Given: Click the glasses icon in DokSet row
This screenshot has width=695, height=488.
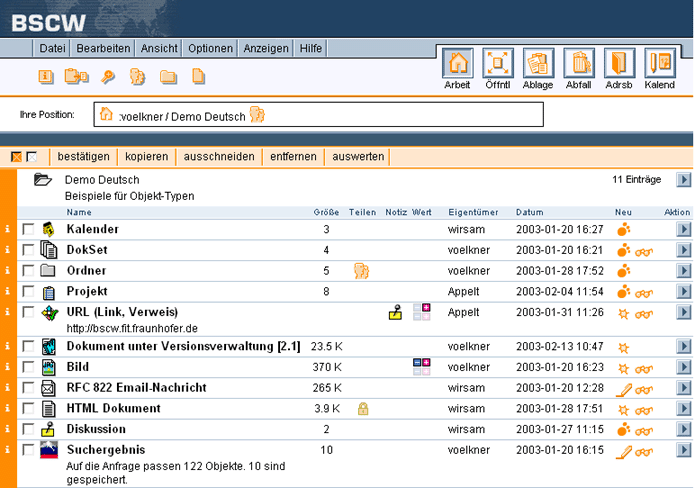Looking at the screenshot, I should point(644,251).
